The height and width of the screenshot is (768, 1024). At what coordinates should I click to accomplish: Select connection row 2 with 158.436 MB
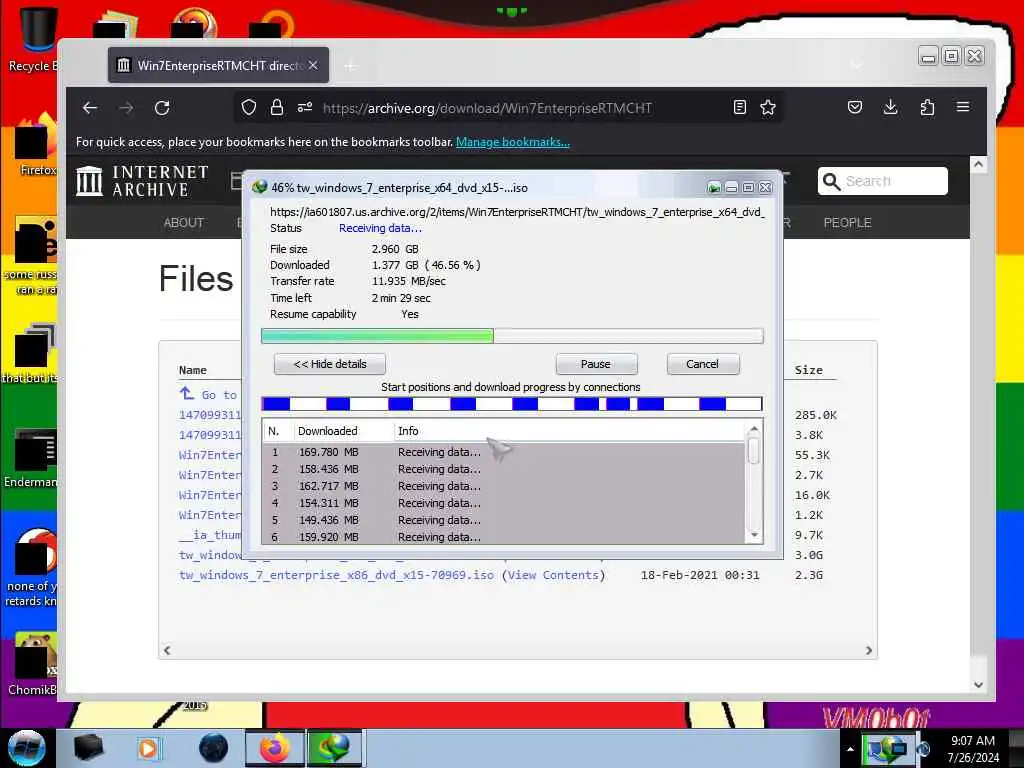(x=503, y=469)
